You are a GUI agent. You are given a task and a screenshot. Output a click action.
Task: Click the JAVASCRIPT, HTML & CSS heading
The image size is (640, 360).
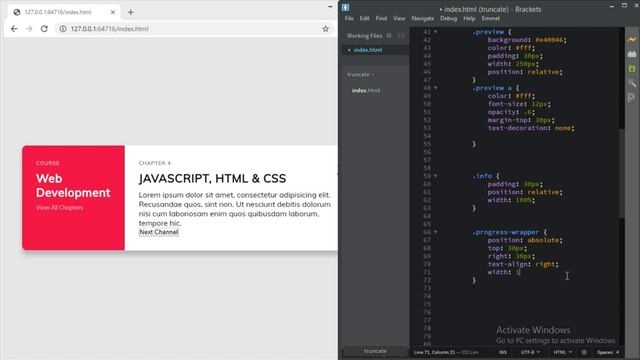pyautogui.click(x=212, y=178)
